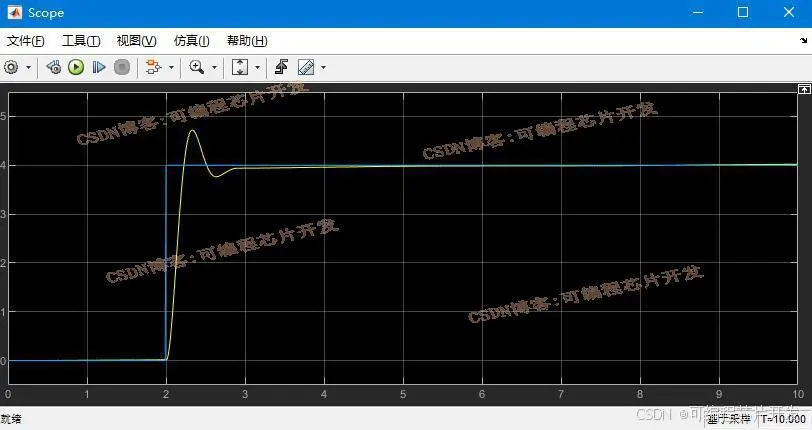Select the zoom in magnifier tool
Viewport: 812px width, 430px height.
(x=197, y=67)
